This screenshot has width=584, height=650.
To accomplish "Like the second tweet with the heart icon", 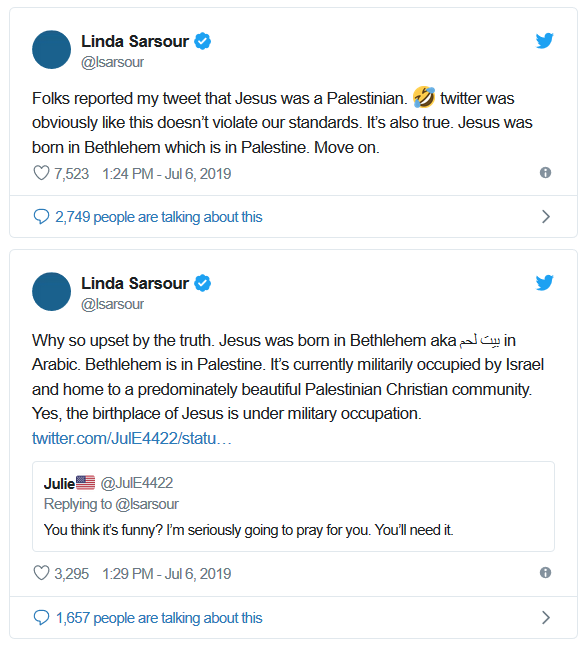I will coord(41,573).
